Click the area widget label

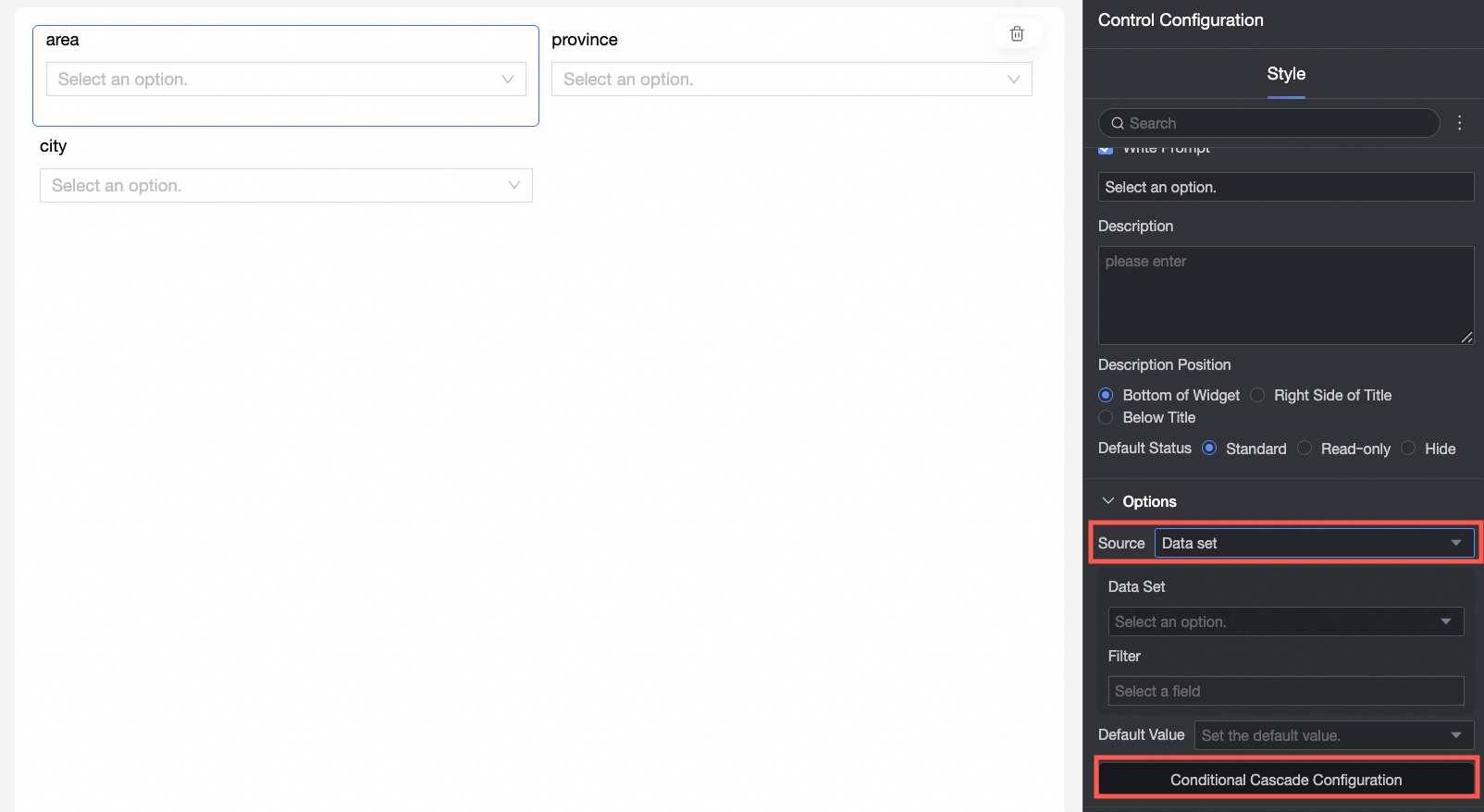coord(62,40)
